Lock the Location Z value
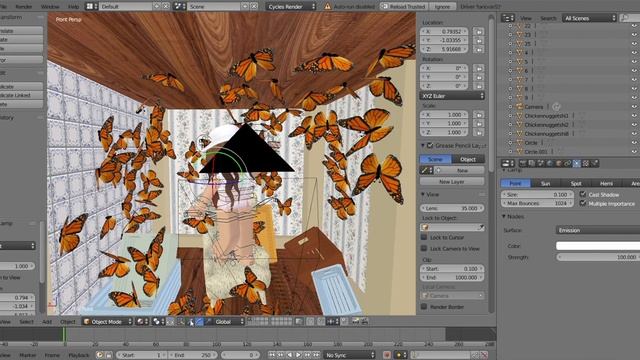 (479, 49)
